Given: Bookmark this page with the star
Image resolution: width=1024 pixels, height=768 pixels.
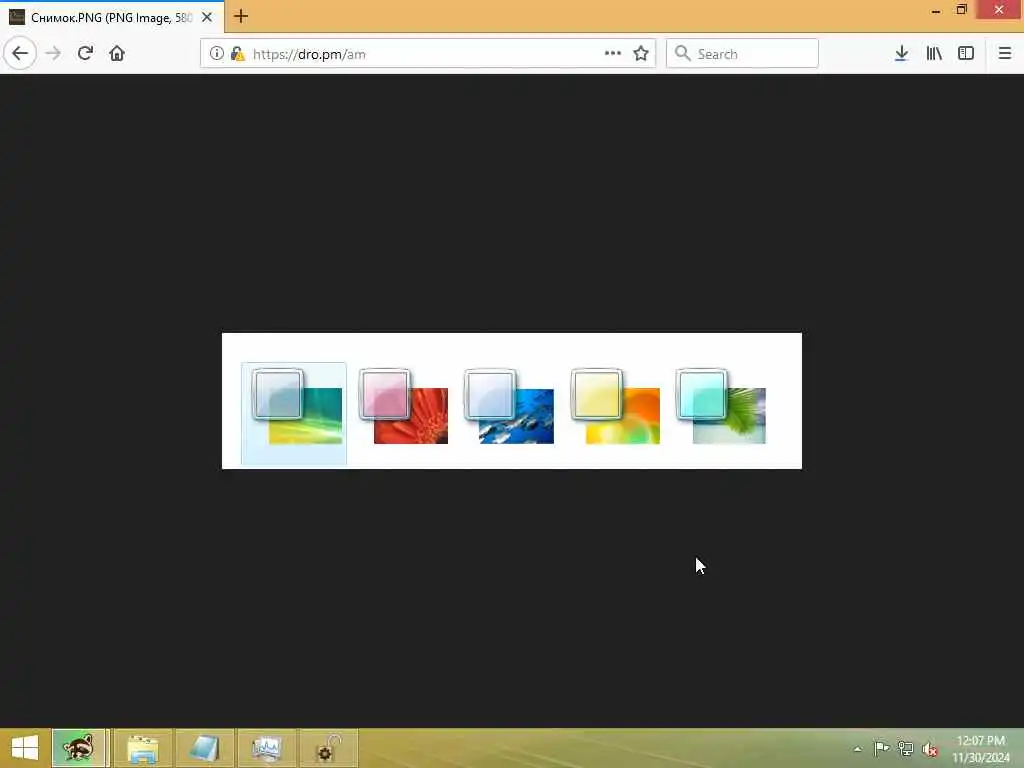Looking at the screenshot, I should [x=641, y=54].
